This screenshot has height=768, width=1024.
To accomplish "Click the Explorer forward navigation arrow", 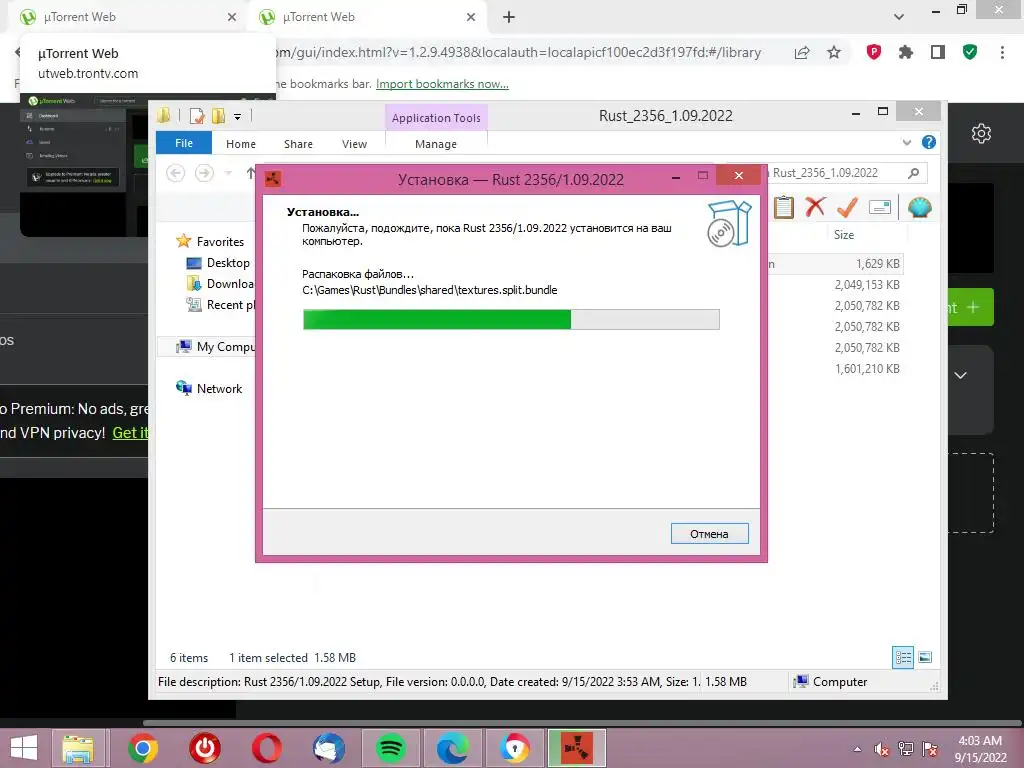I will pos(204,173).
